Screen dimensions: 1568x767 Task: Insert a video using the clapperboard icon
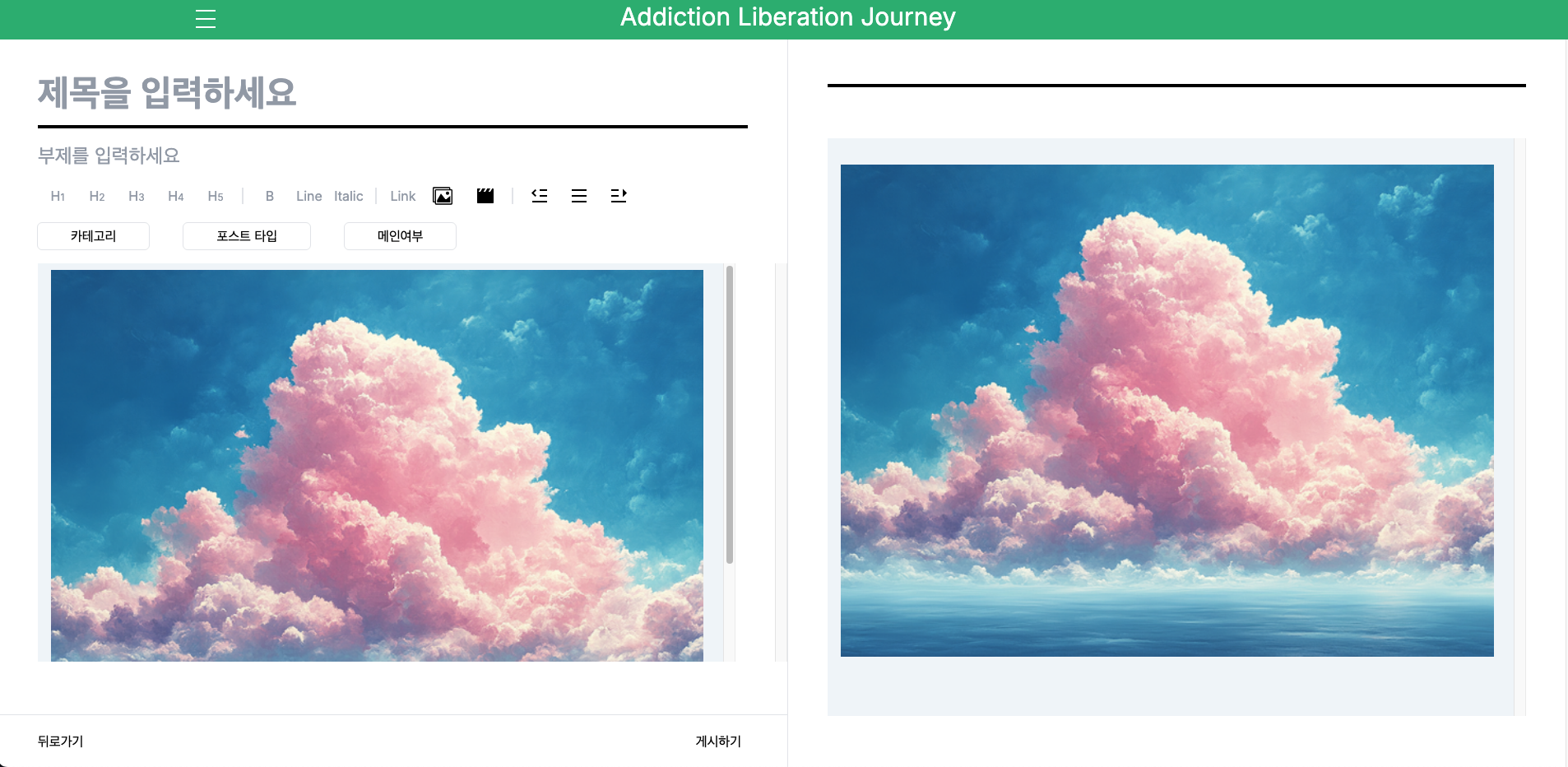coord(485,196)
